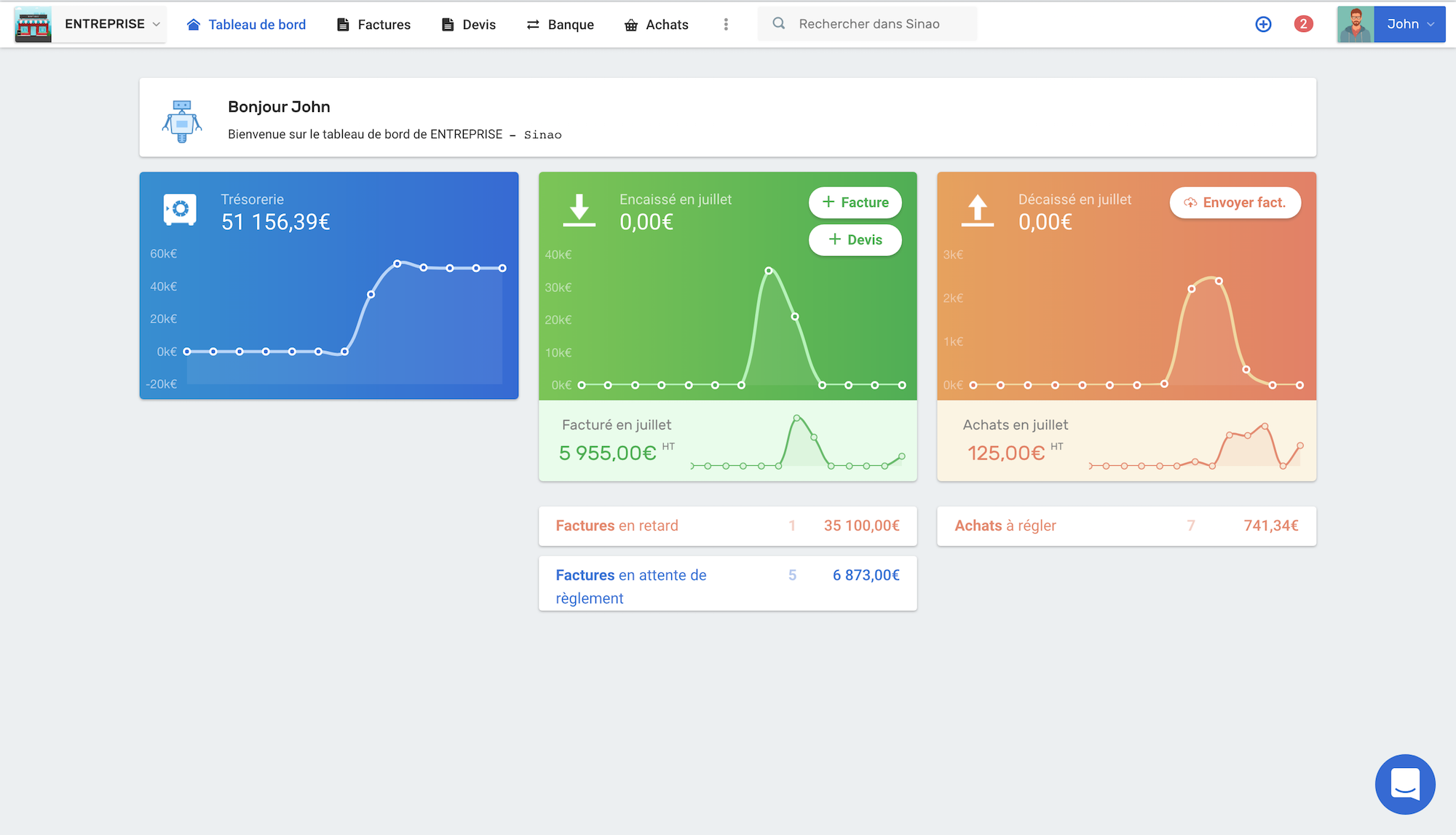This screenshot has height=835, width=1456.
Task: Focus the Rechercher dans Sinao field
Action: click(868, 24)
